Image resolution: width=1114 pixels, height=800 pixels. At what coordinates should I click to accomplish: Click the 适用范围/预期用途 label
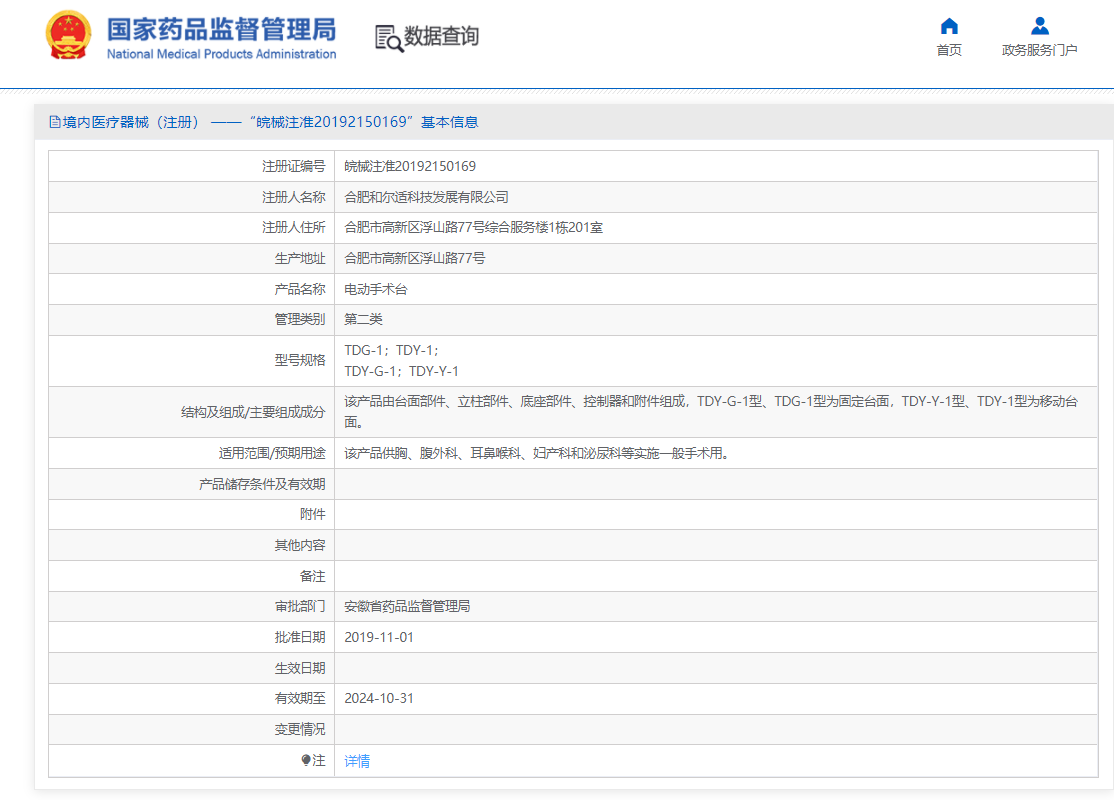[272, 453]
